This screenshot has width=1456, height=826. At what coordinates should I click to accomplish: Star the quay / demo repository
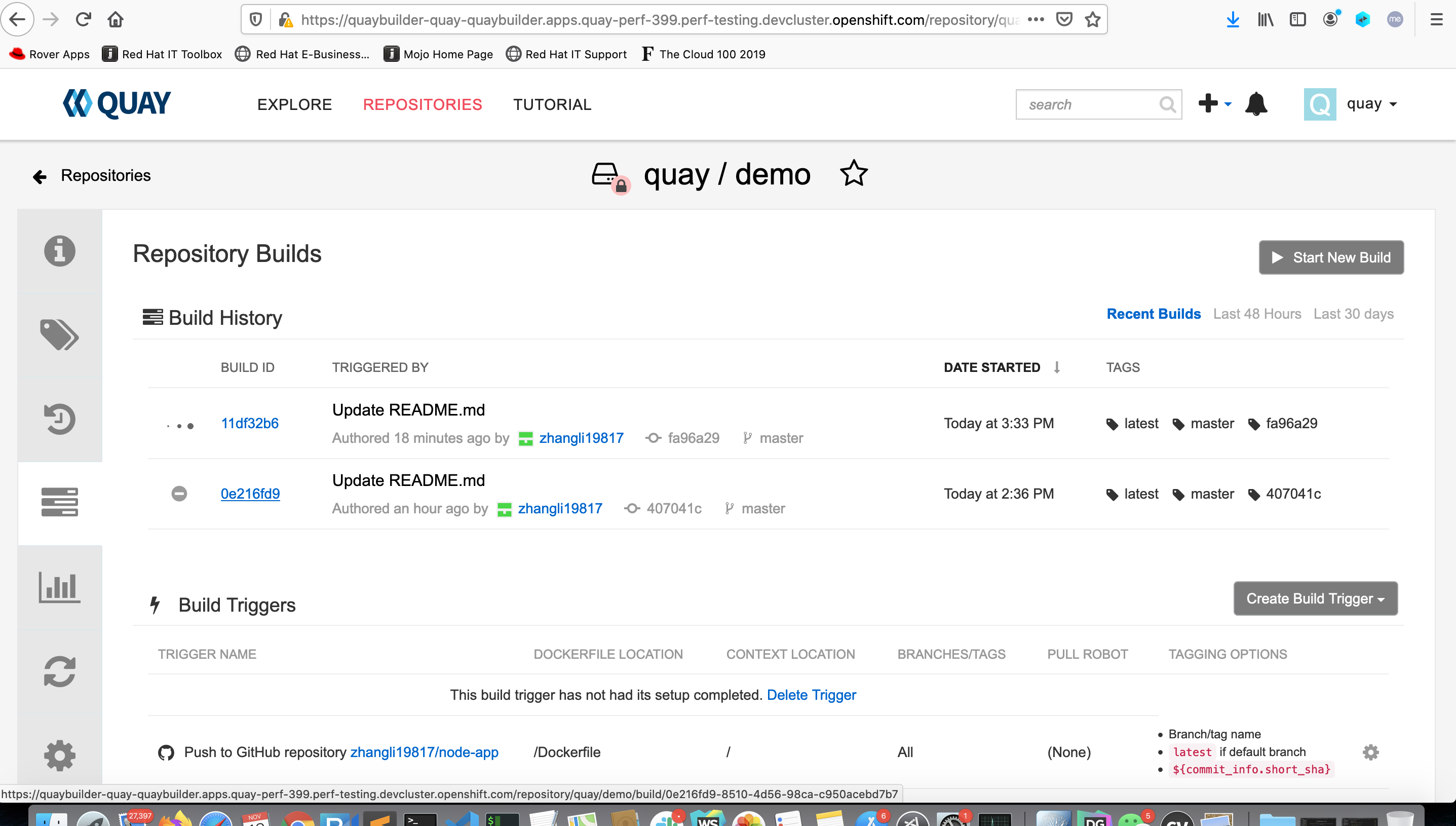[853, 174]
